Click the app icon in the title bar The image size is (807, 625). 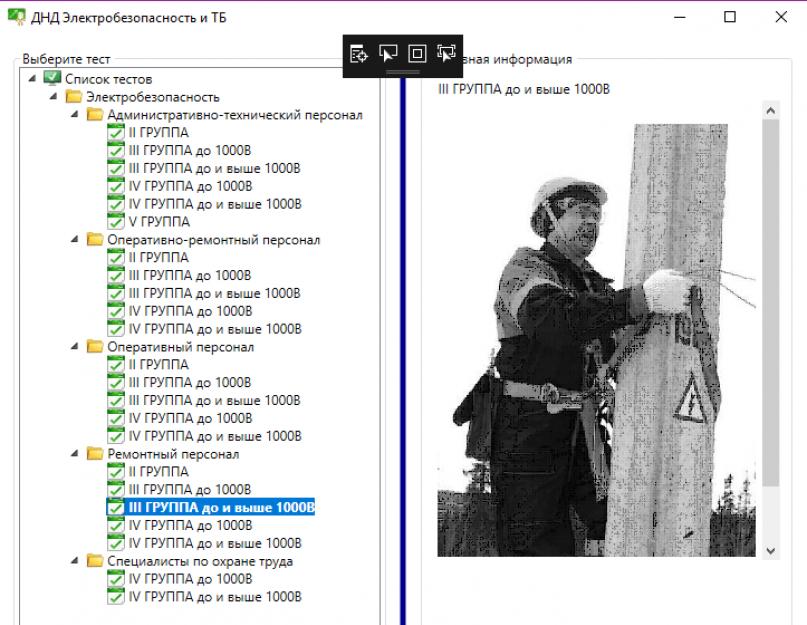[x=13, y=17]
